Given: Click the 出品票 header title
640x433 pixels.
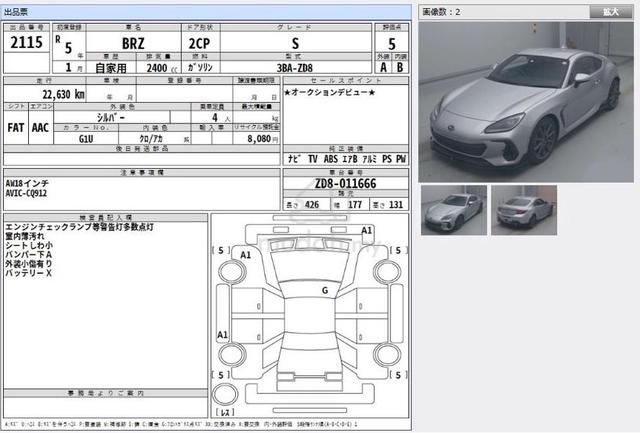Looking at the screenshot, I should point(16,12).
